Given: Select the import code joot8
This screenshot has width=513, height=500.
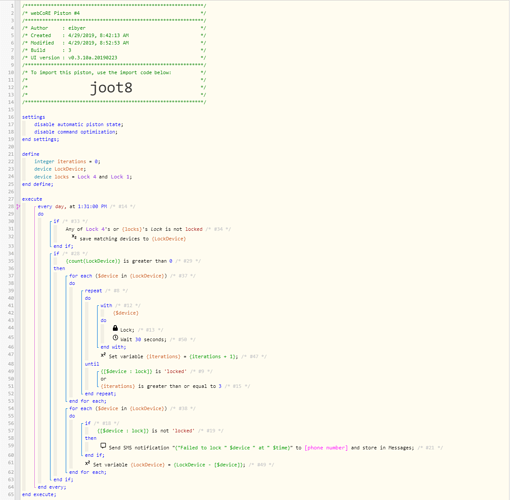Looking at the screenshot, I should (x=111, y=88).
